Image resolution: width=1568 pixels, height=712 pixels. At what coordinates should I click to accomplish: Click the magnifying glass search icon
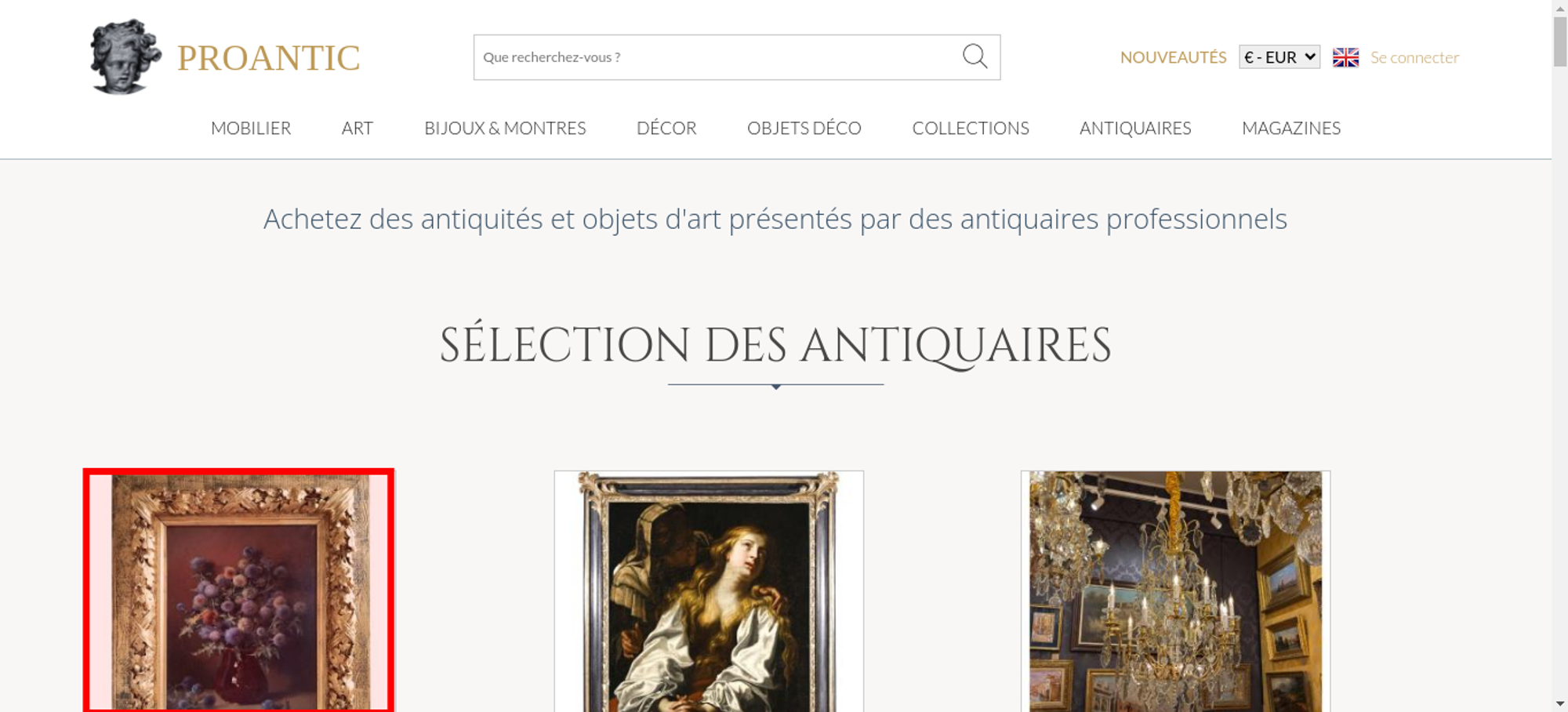[x=975, y=56]
